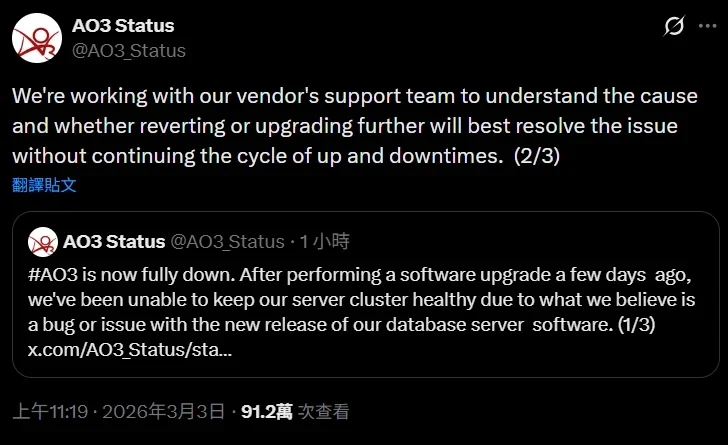Click the 2026年3月3日 post date
This screenshot has width=728, height=445.
point(163,411)
